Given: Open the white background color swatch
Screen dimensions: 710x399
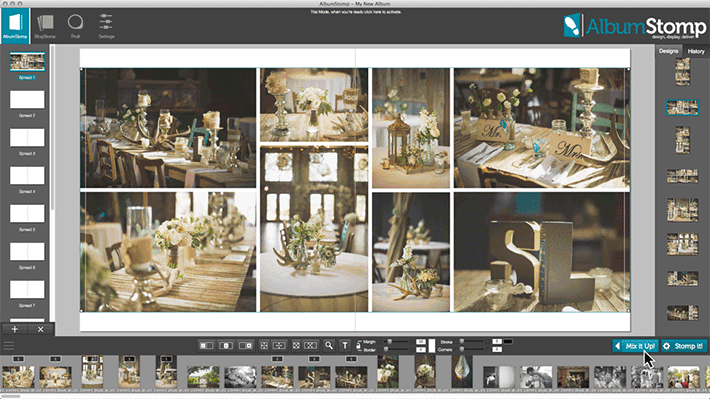Looking at the screenshot, I should click(432, 346).
